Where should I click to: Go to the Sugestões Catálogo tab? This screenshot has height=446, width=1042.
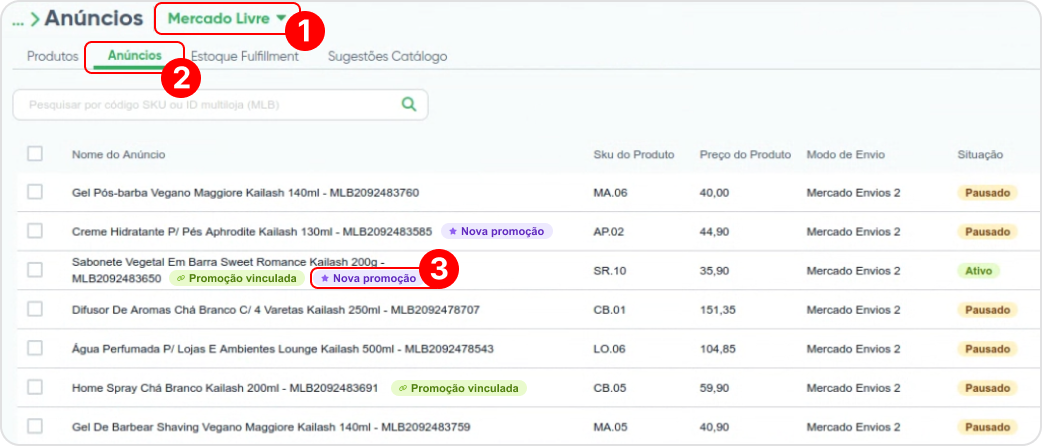[x=387, y=56]
